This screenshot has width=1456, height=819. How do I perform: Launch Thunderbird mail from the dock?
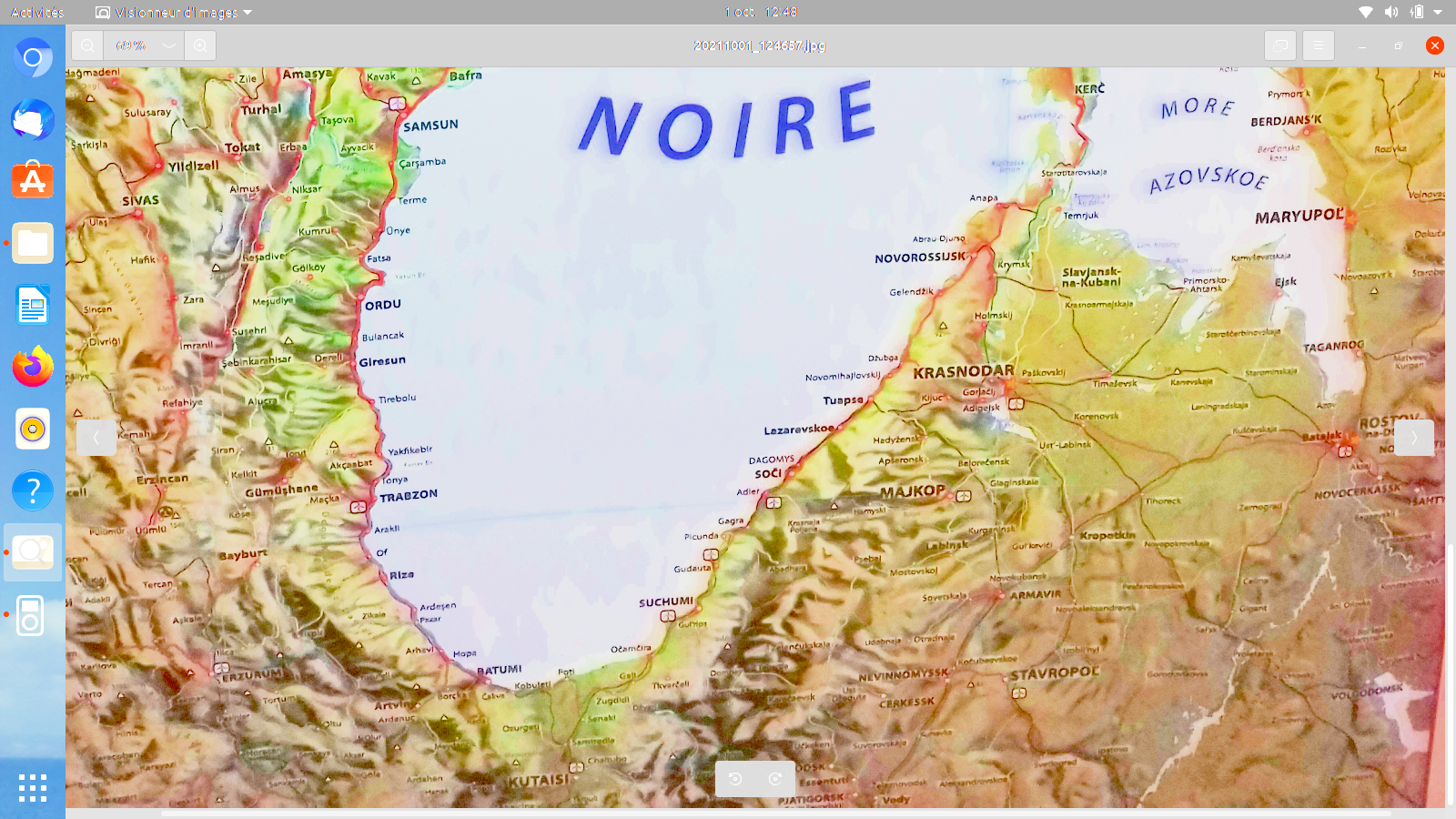coord(33,120)
